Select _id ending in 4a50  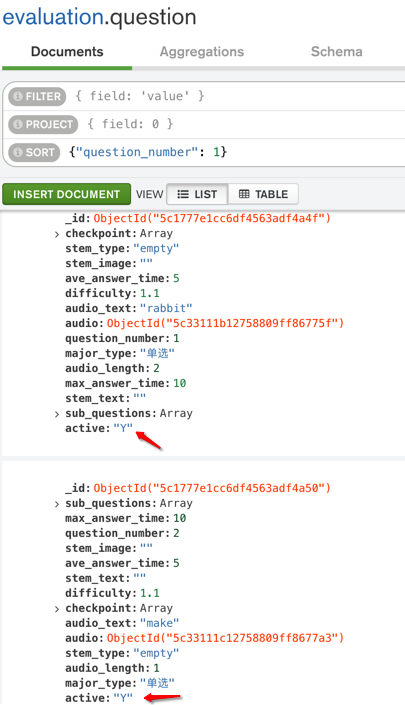pyautogui.click(x=212, y=488)
